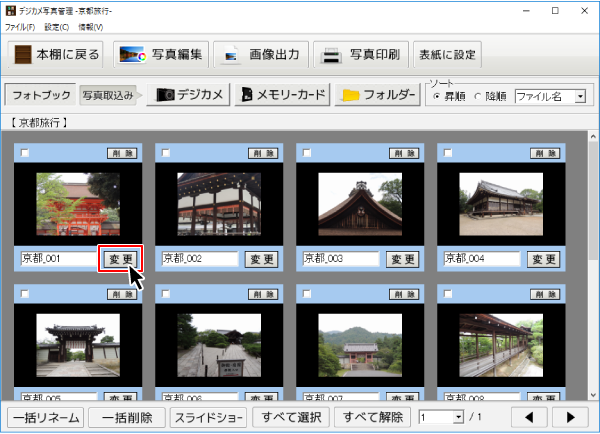600x434 pixels.
Task: Open the ファイル(F) menu
Action: click(20, 27)
